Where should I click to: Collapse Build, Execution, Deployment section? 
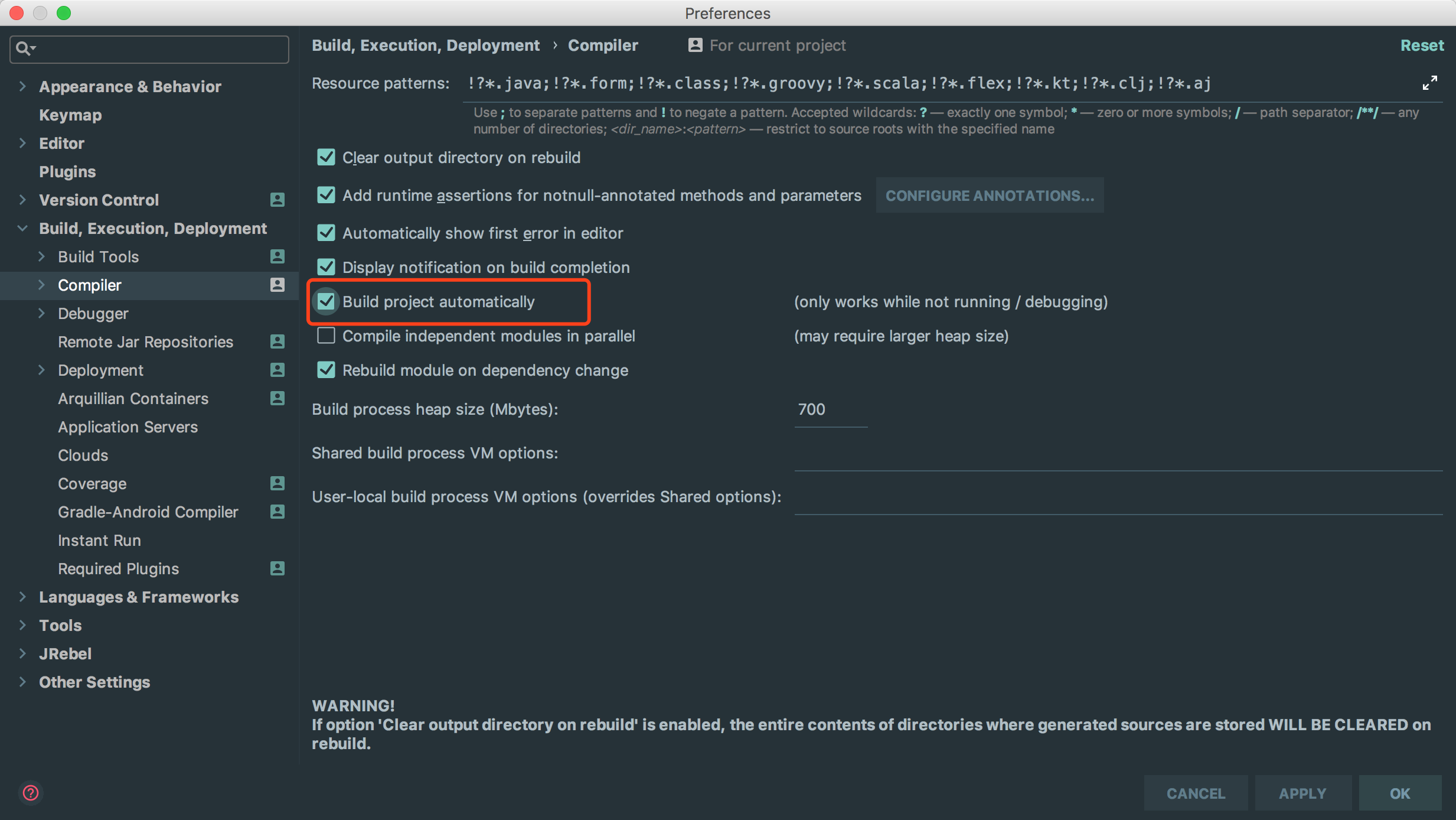(22, 228)
